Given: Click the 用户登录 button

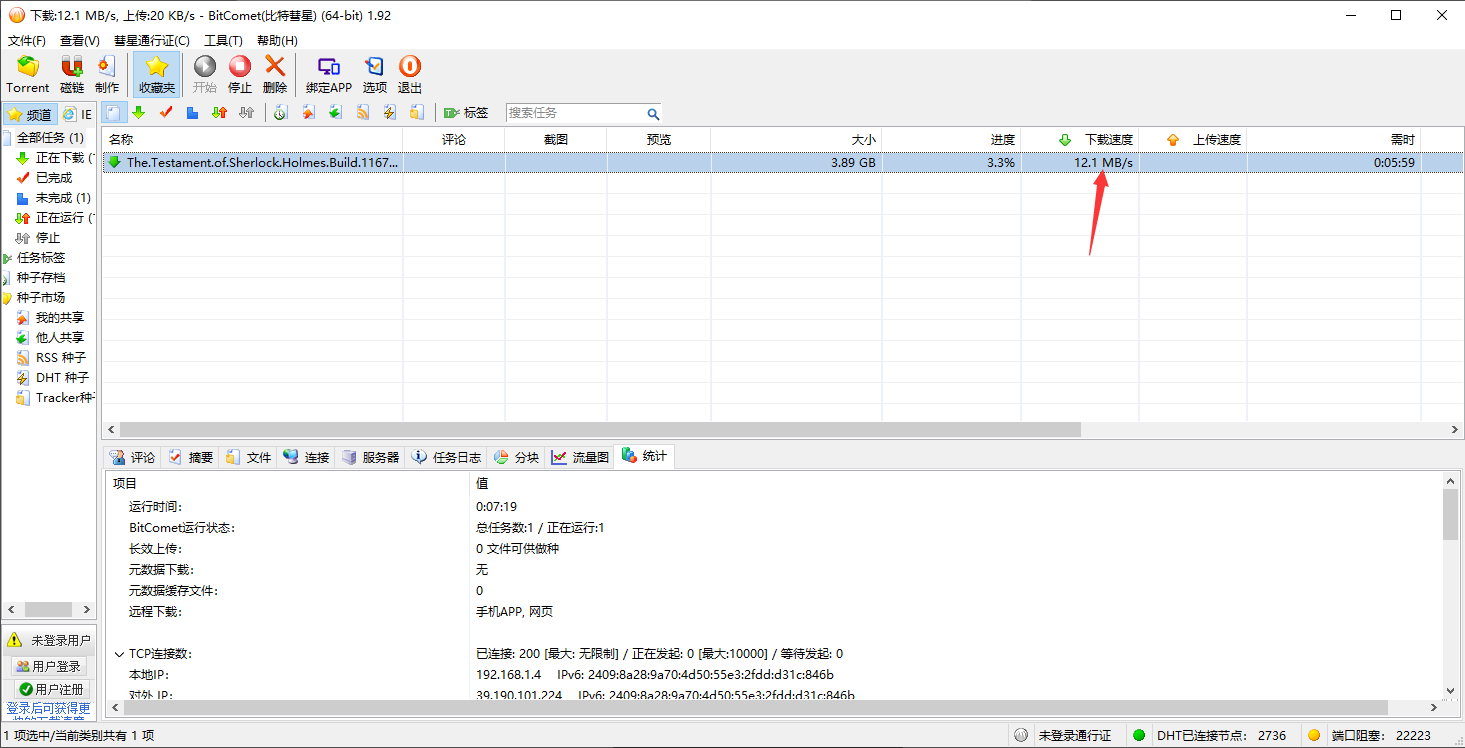Looking at the screenshot, I should [48, 666].
